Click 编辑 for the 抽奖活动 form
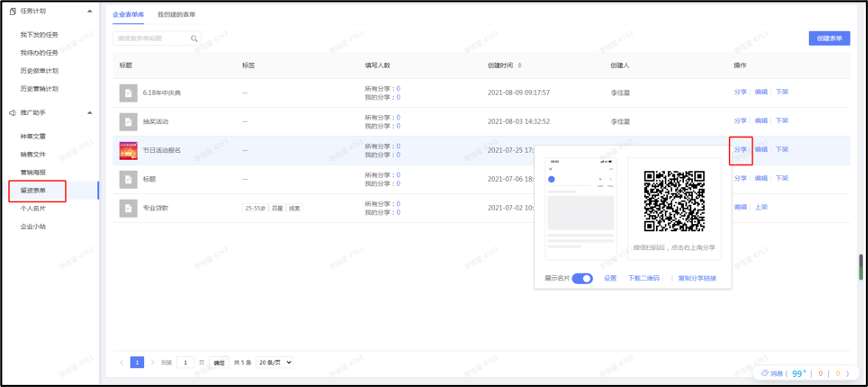Image resolution: width=868 pixels, height=387 pixels. click(761, 121)
